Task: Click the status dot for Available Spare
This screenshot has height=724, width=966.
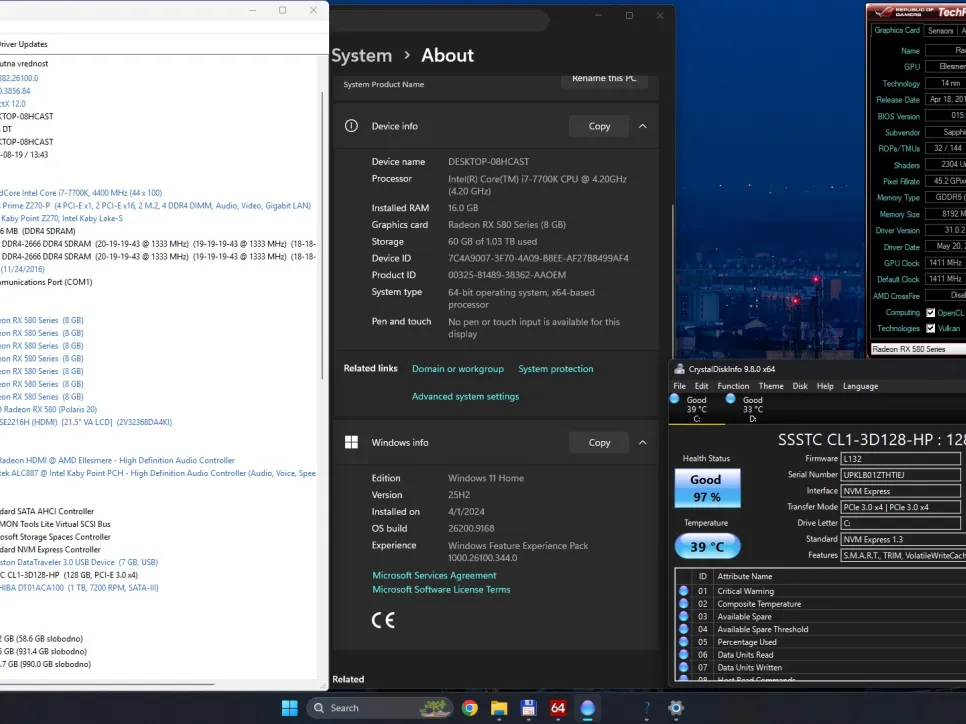Action: tap(683, 616)
